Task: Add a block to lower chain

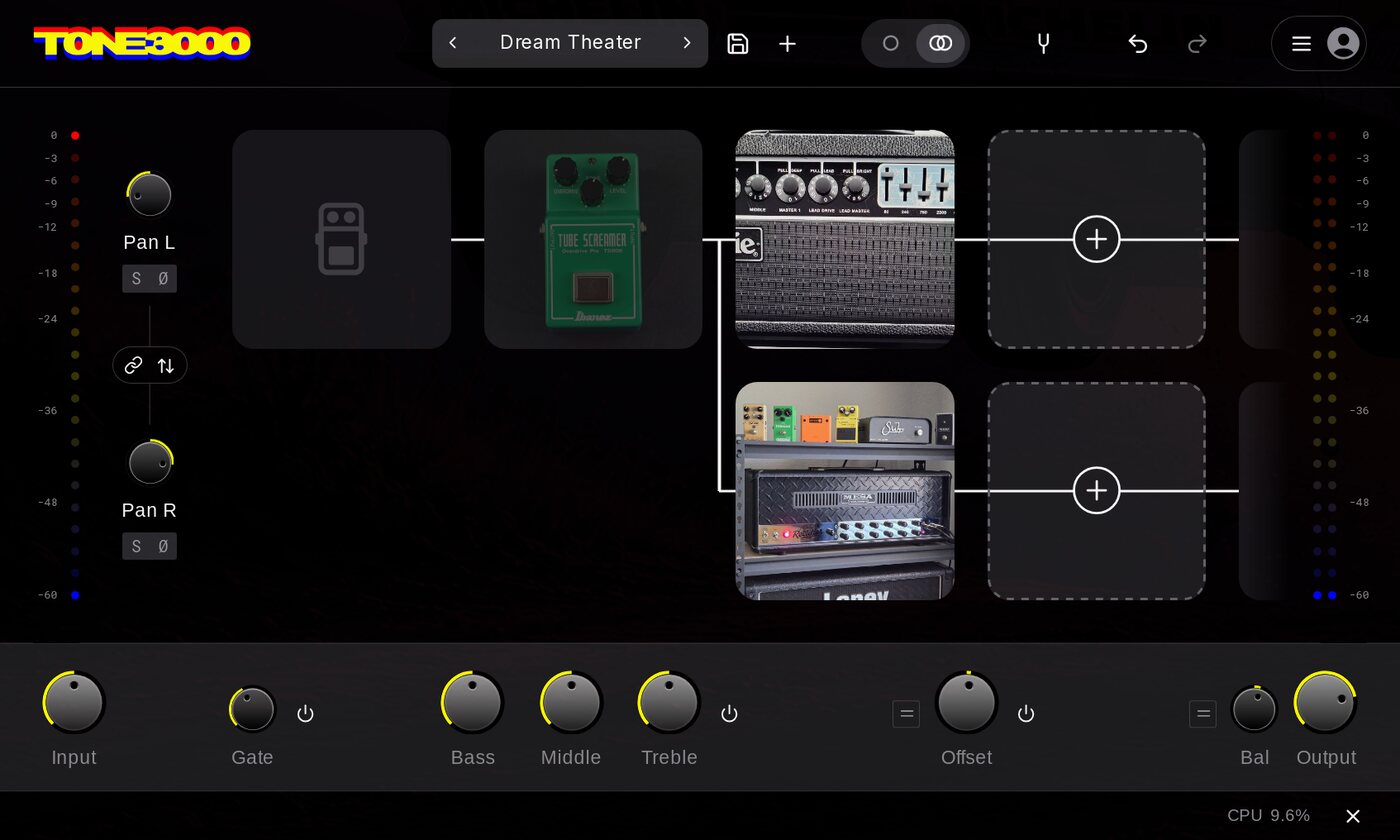Action: click(1097, 491)
